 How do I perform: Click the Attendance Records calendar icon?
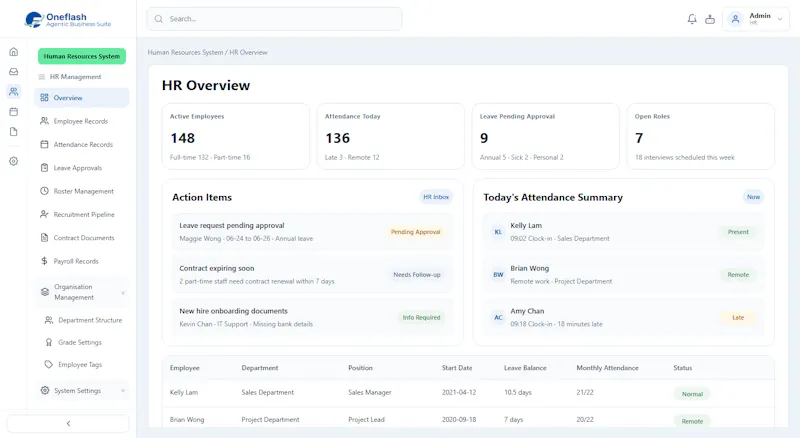point(44,144)
